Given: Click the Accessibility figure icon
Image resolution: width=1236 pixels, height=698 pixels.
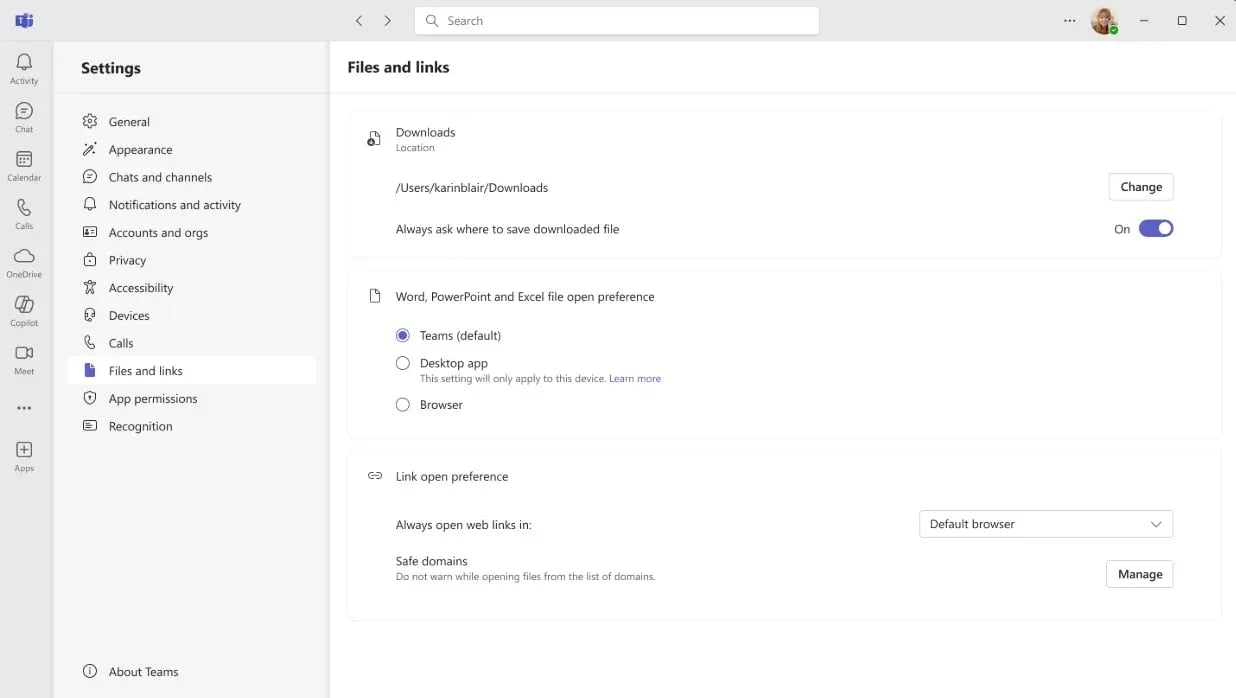Looking at the screenshot, I should pos(90,288).
